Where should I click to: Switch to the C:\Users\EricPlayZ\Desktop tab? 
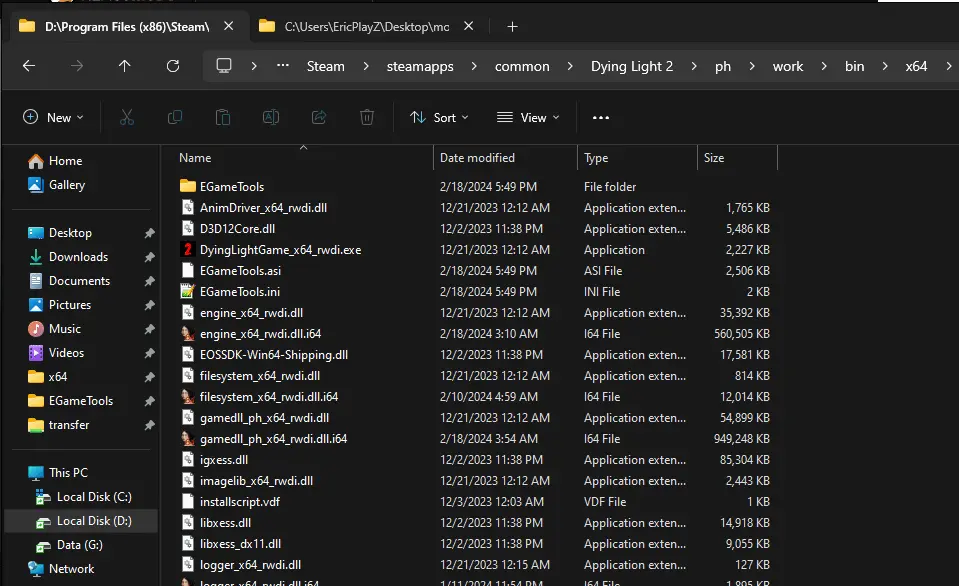point(366,27)
